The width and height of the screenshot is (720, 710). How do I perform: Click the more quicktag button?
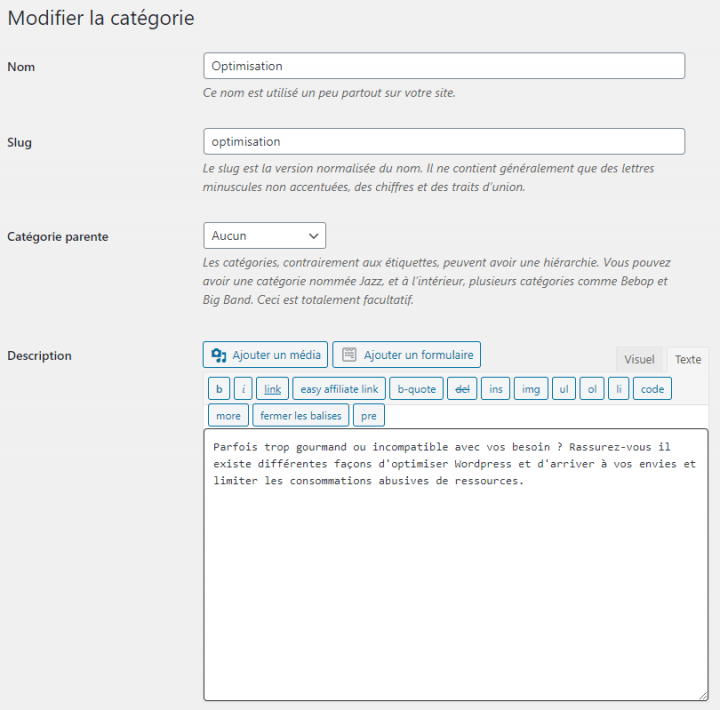point(228,416)
